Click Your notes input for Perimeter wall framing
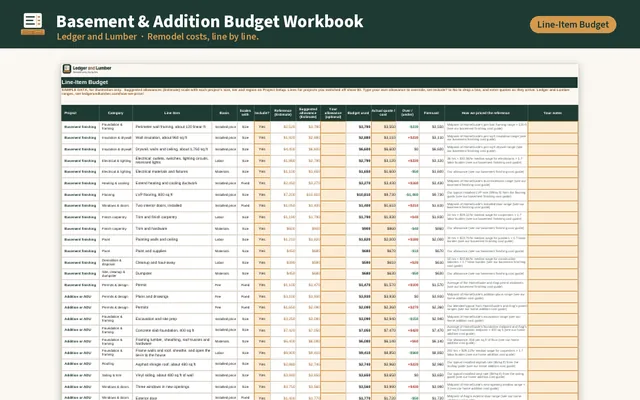640x400 pixels. pos(553,127)
